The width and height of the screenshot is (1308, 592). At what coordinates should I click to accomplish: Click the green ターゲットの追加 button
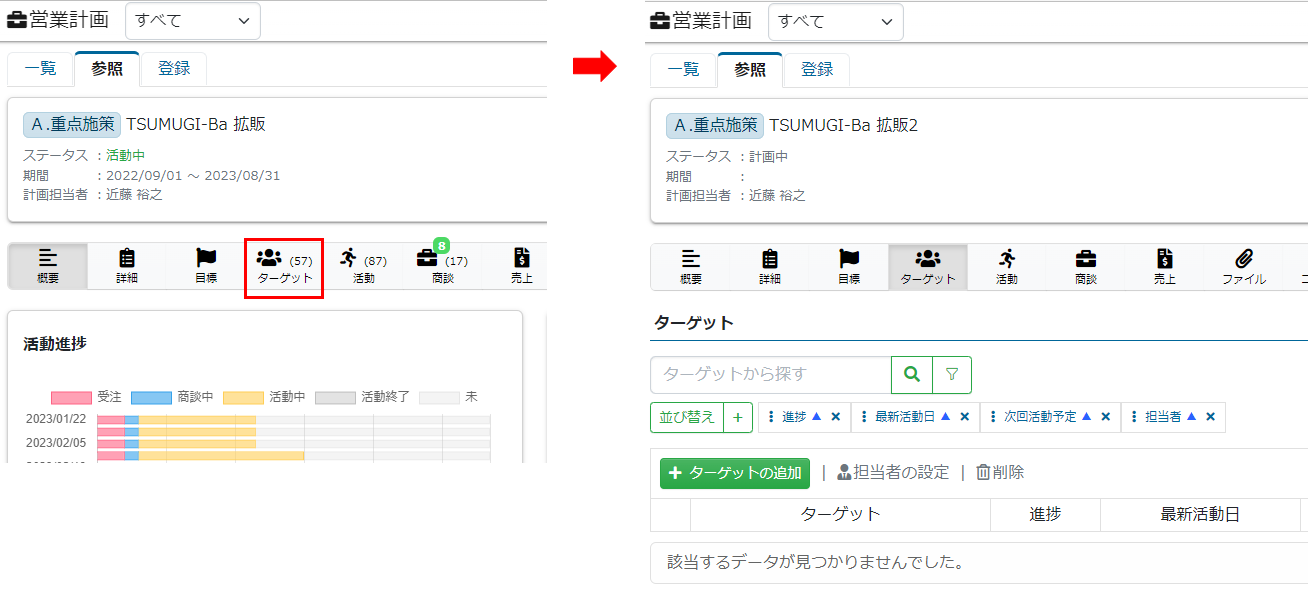[x=735, y=472]
